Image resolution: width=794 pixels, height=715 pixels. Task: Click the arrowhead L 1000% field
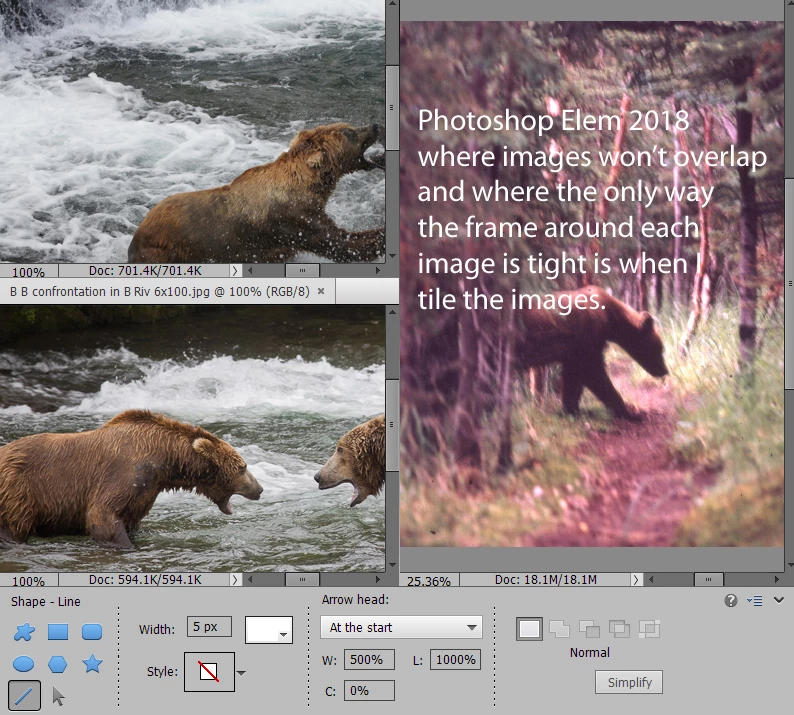tap(455, 660)
